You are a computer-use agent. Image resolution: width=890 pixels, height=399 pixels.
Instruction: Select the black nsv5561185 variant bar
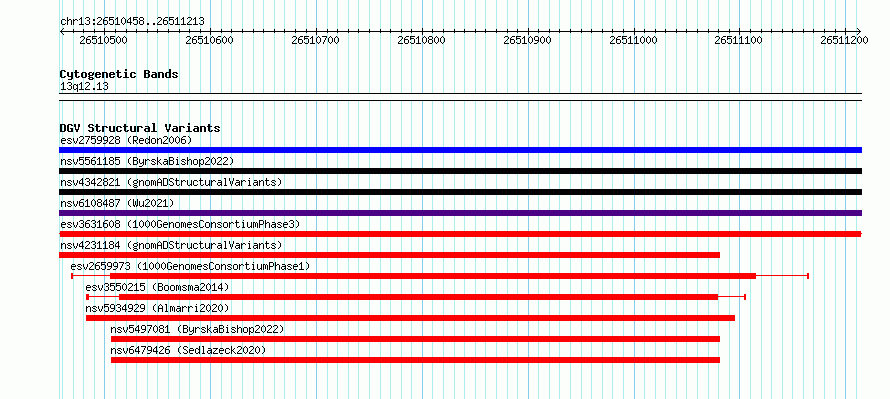point(460,171)
